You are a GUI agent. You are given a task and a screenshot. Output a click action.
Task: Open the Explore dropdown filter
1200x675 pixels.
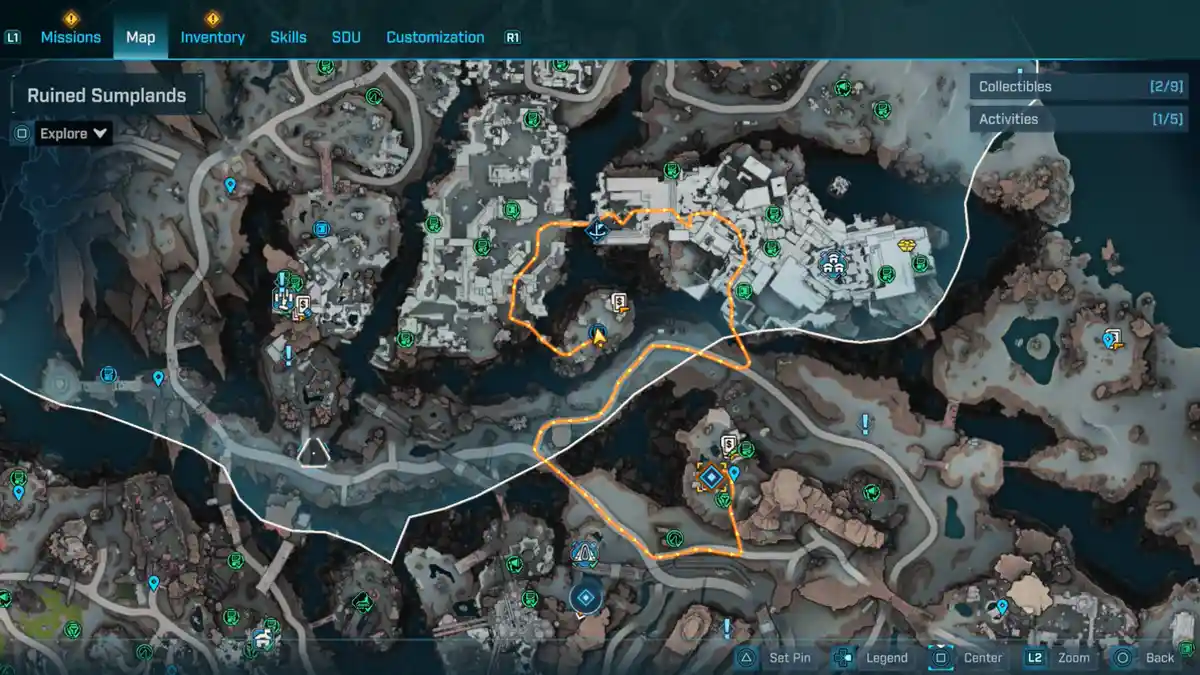(73, 133)
